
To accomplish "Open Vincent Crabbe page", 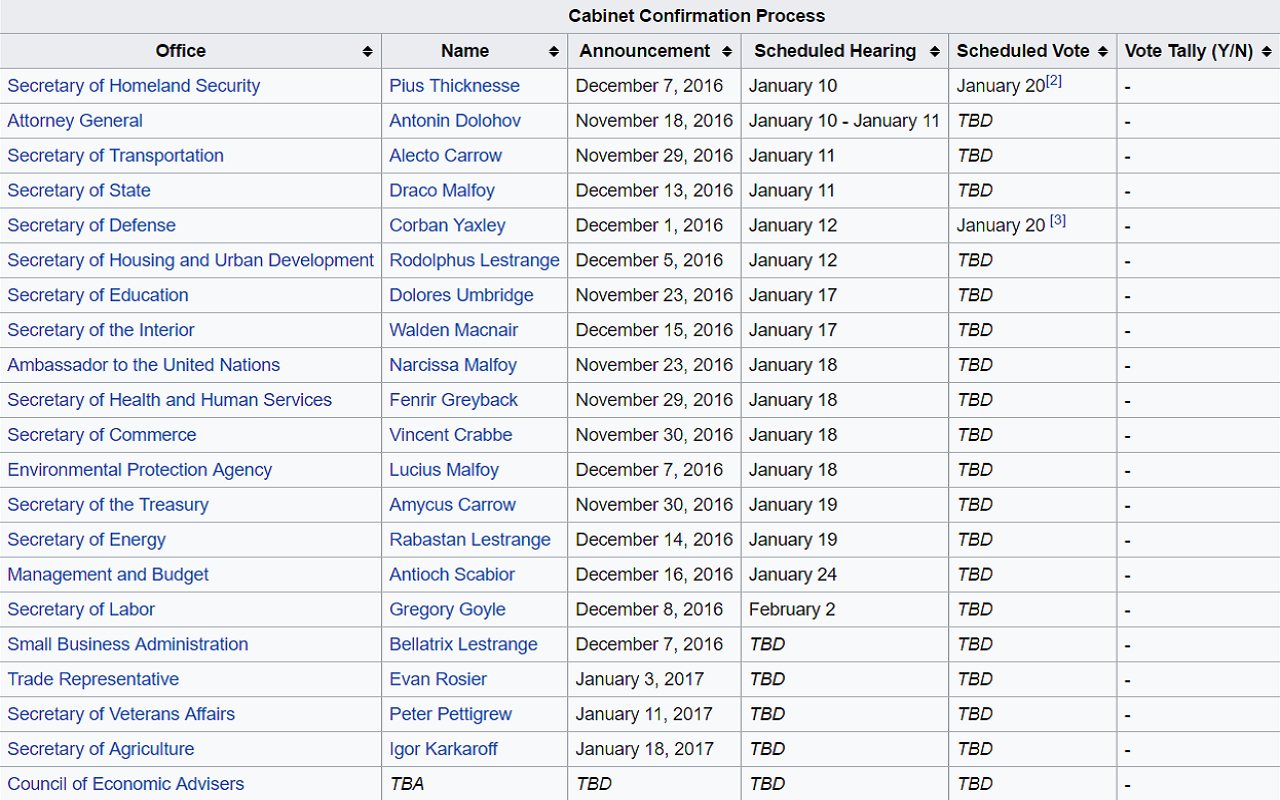I will (451, 435).
